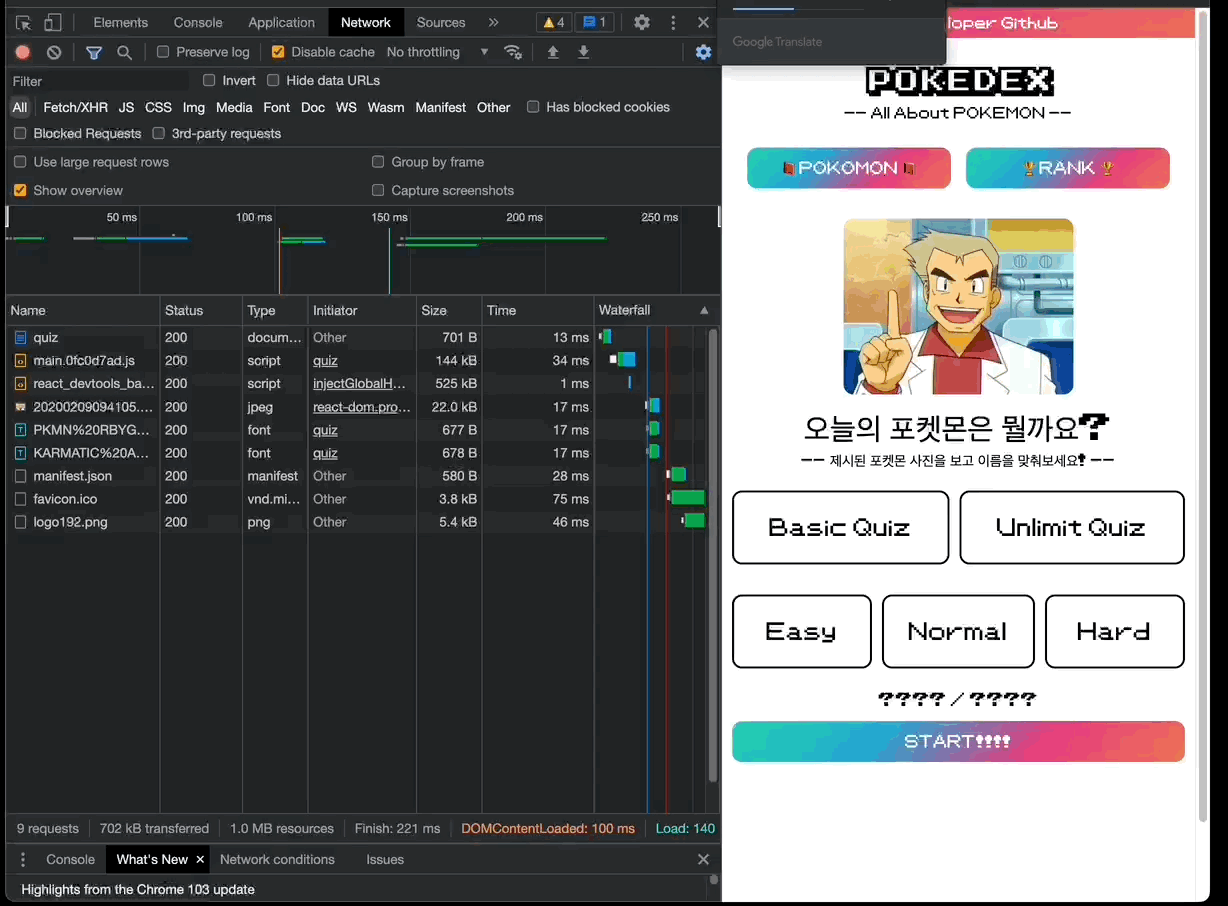This screenshot has width=1228, height=906.
Task: Choose Easy difficulty
Action: [801, 631]
